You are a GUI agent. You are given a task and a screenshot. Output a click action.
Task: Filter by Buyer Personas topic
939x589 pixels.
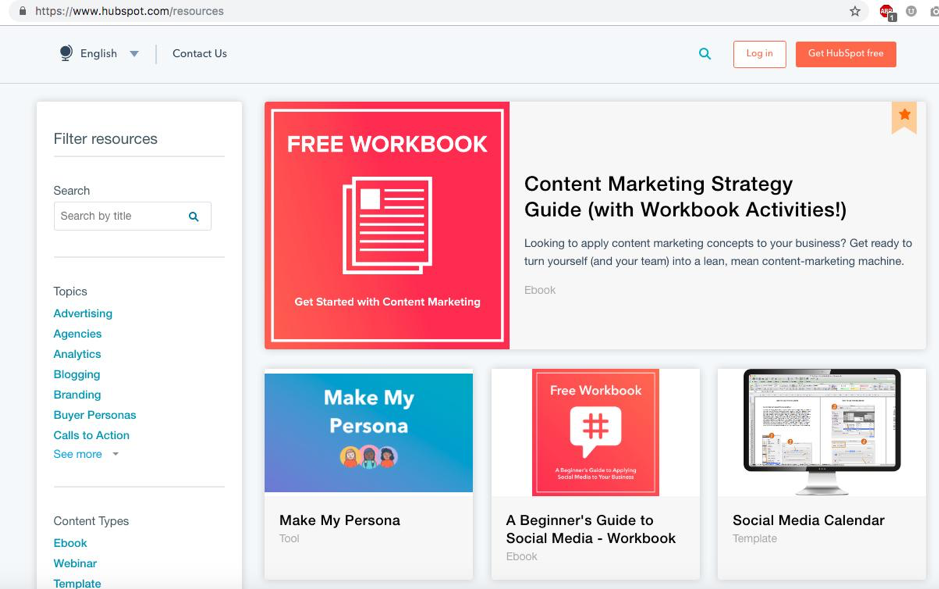point(95,415)
